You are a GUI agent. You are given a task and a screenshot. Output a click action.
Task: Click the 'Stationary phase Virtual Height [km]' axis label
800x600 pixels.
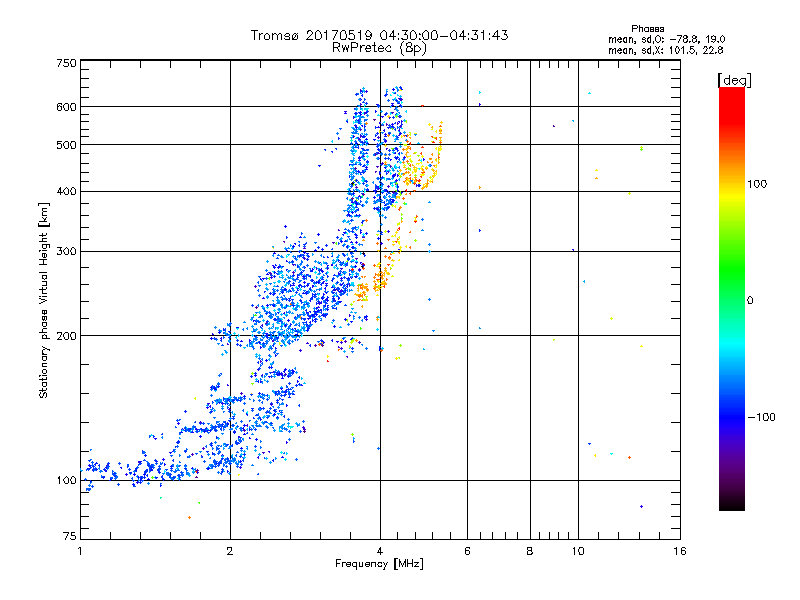pyautogui.click(x=43, y=301)
